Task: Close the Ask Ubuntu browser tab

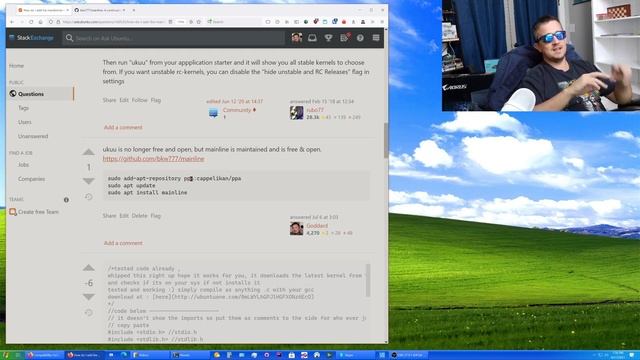Action: pos(67,10)
